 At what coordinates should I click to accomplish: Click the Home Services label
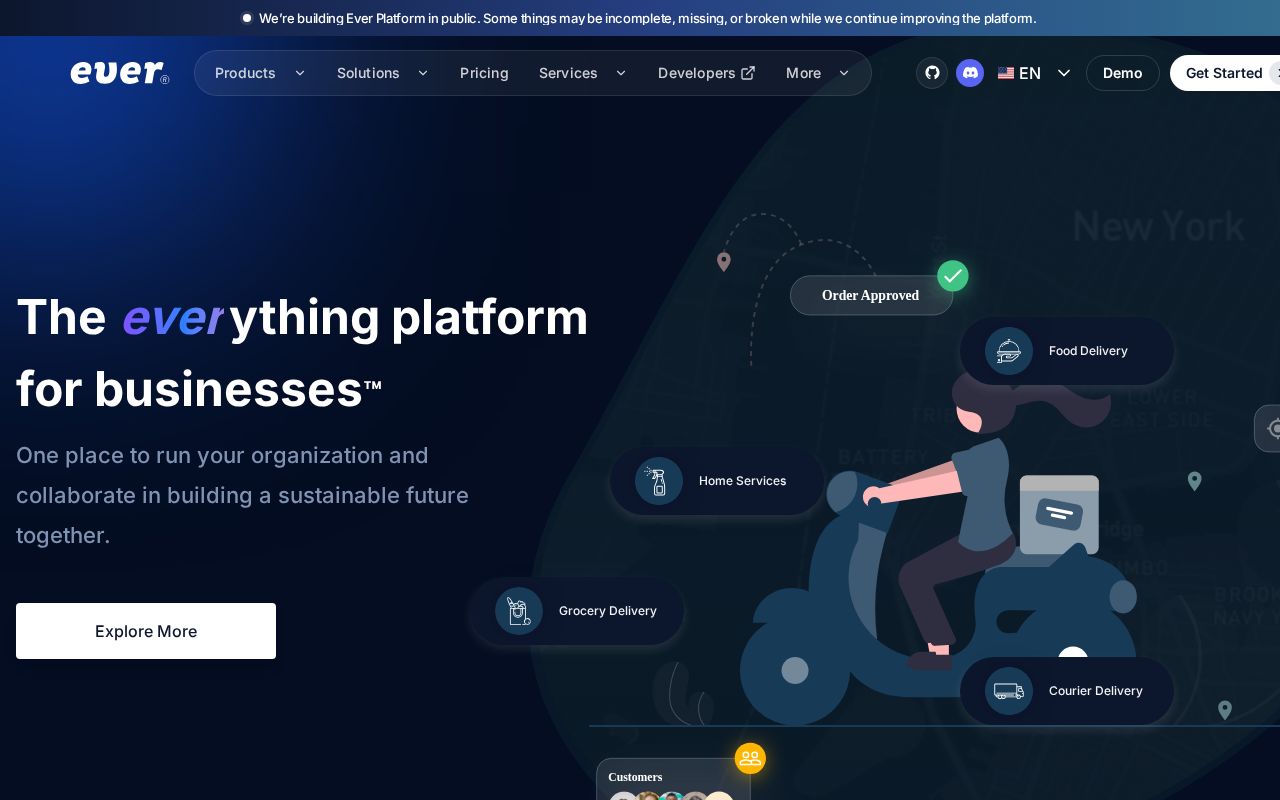[742, 481]
